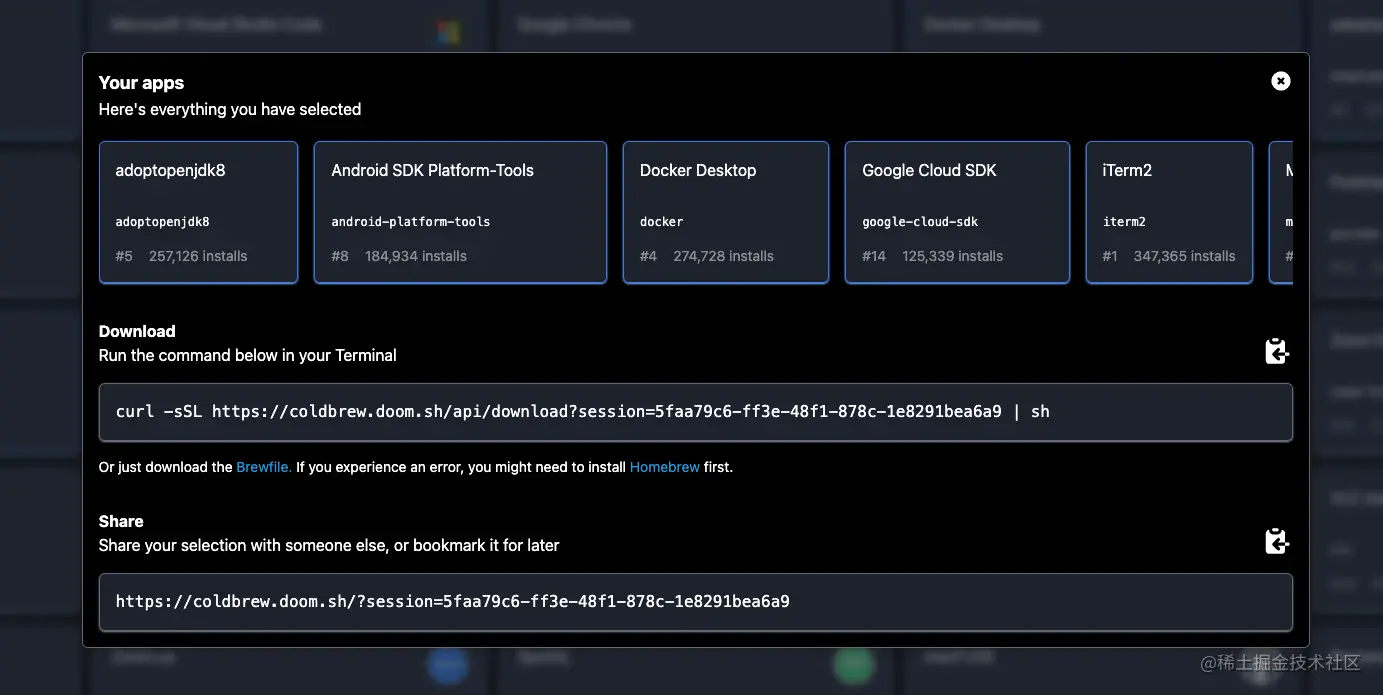The height and width of the screenshot is (695, 1383).
Task: Click the 'android-platform-tools' package name
Action: point(411,222)
